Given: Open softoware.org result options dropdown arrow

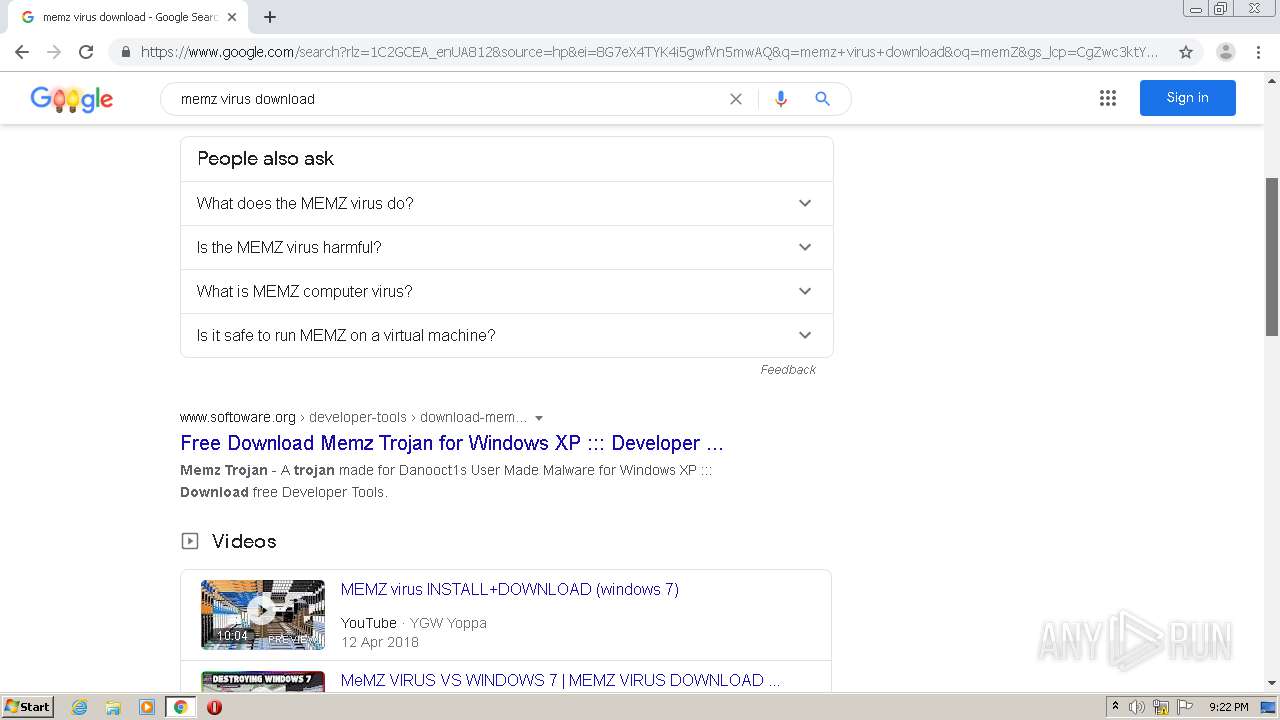Looking at the screenshot, I should click(x=539, y=418).
